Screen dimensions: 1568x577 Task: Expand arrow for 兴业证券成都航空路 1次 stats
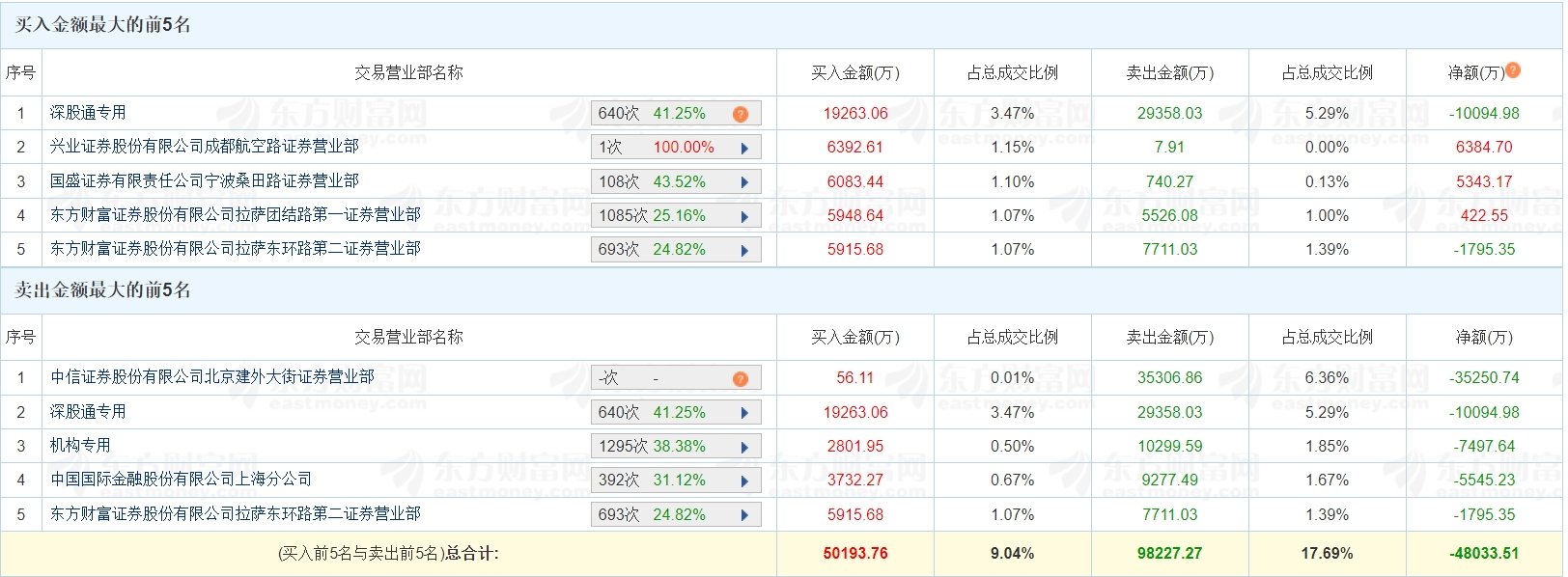point(744,148)
